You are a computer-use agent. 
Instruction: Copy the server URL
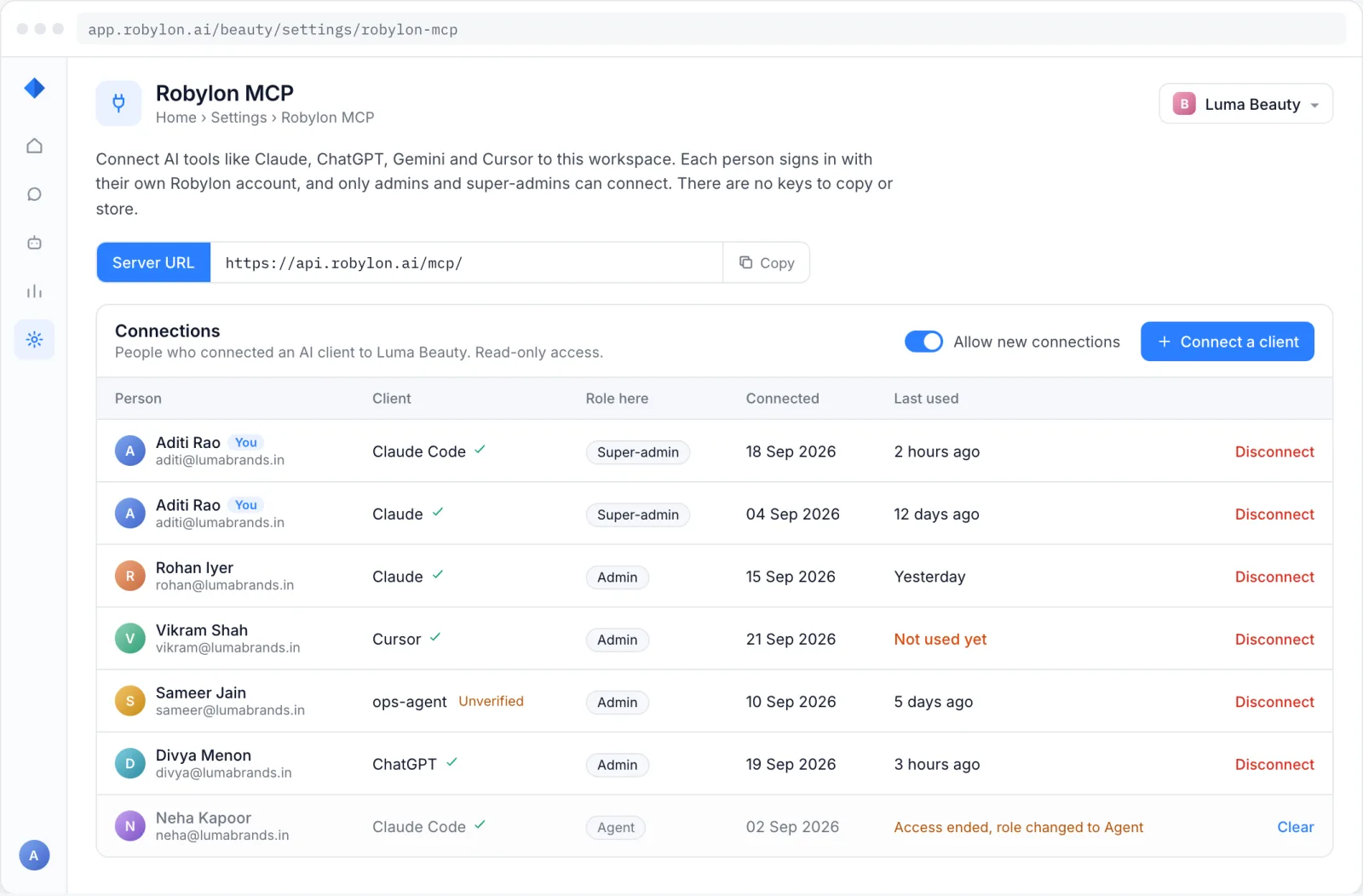click(767, 263)
